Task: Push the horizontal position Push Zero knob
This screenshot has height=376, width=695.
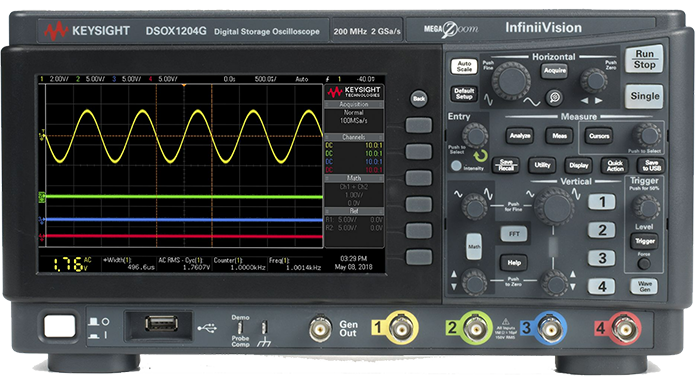Action: pyautogui.click(x=593, y=81)
